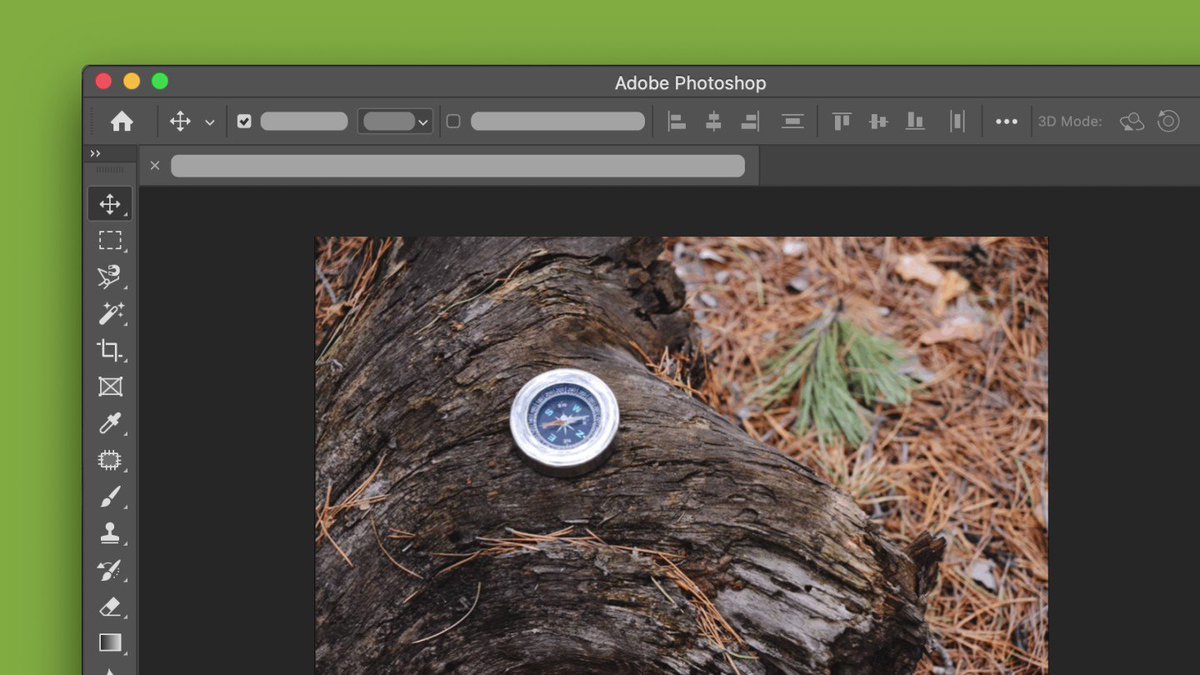Select the Frame tool

[x=110, y=386]
